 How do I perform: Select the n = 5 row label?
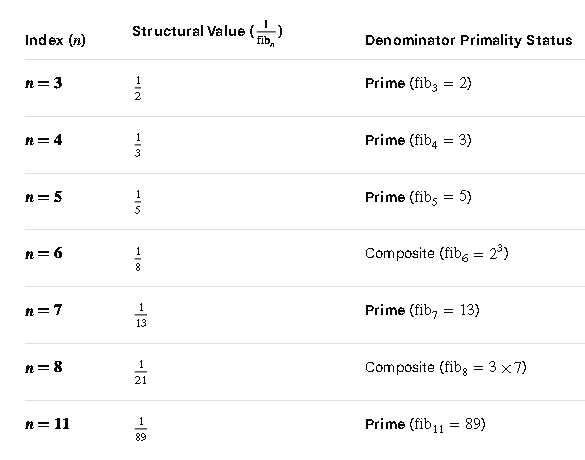44,197
